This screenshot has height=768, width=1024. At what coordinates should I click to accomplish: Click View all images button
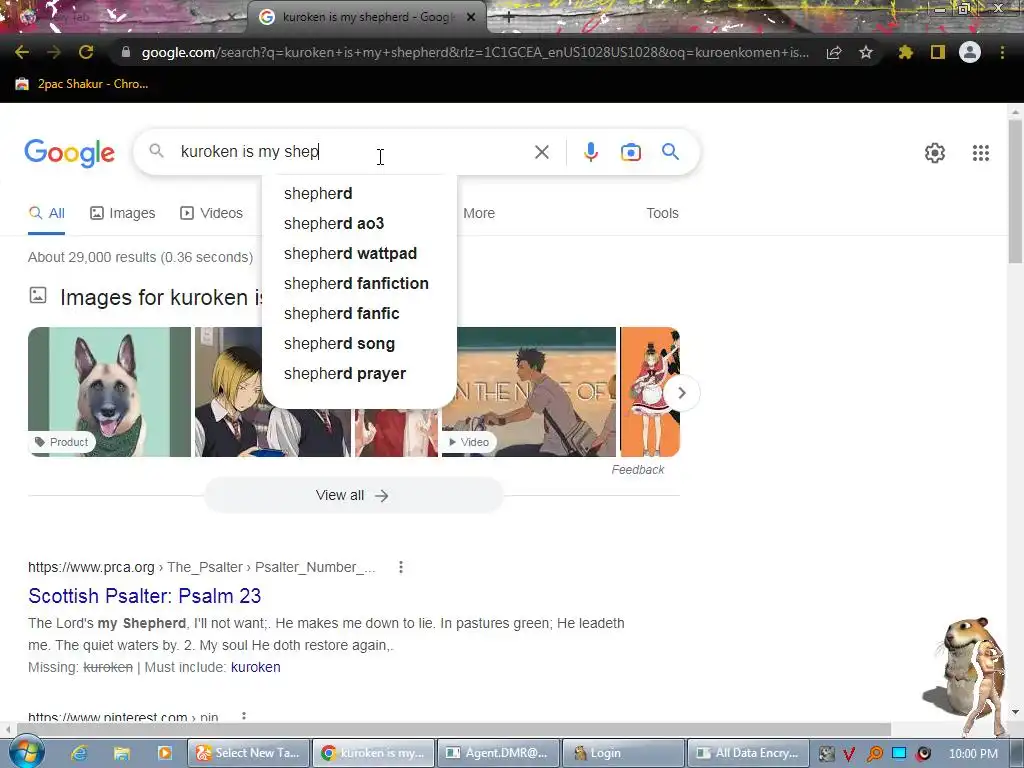(x=353, y=496)
